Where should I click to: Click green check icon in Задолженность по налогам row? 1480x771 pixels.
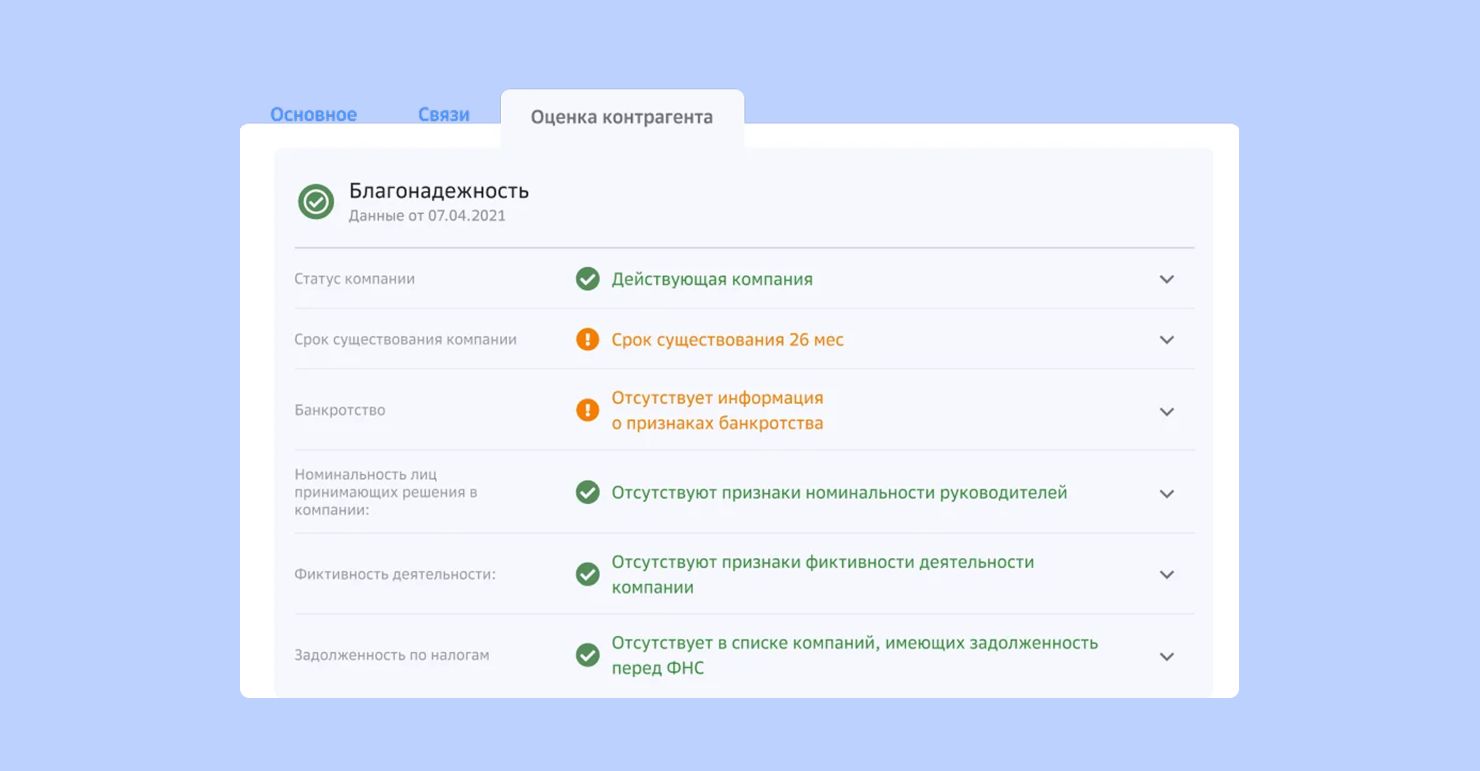click(x=588, y=655)
